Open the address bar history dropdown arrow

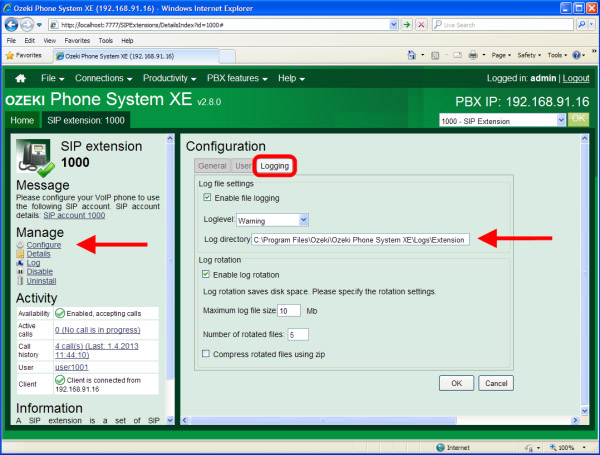(393, 25)
